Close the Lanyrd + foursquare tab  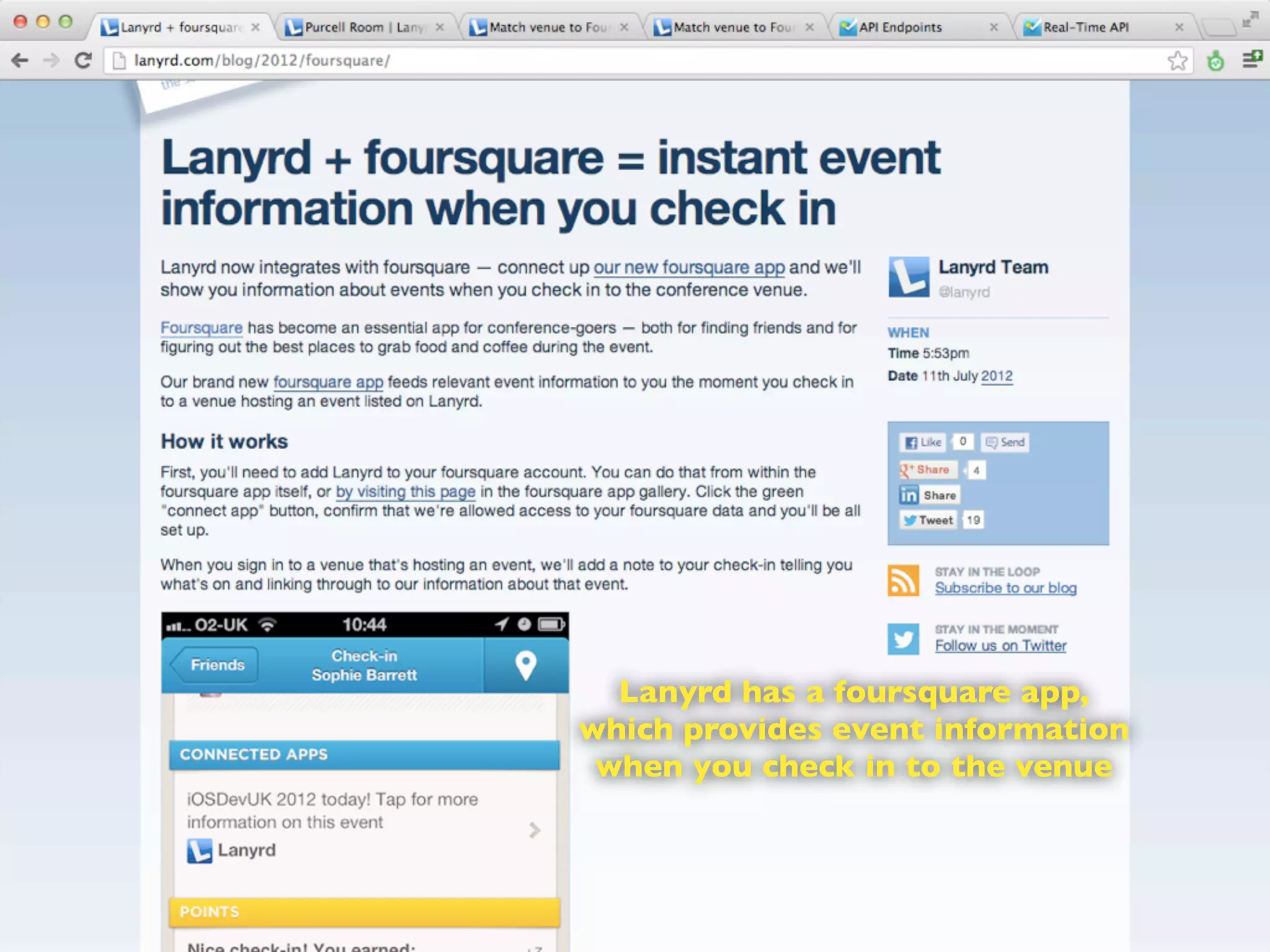point(255,27)
